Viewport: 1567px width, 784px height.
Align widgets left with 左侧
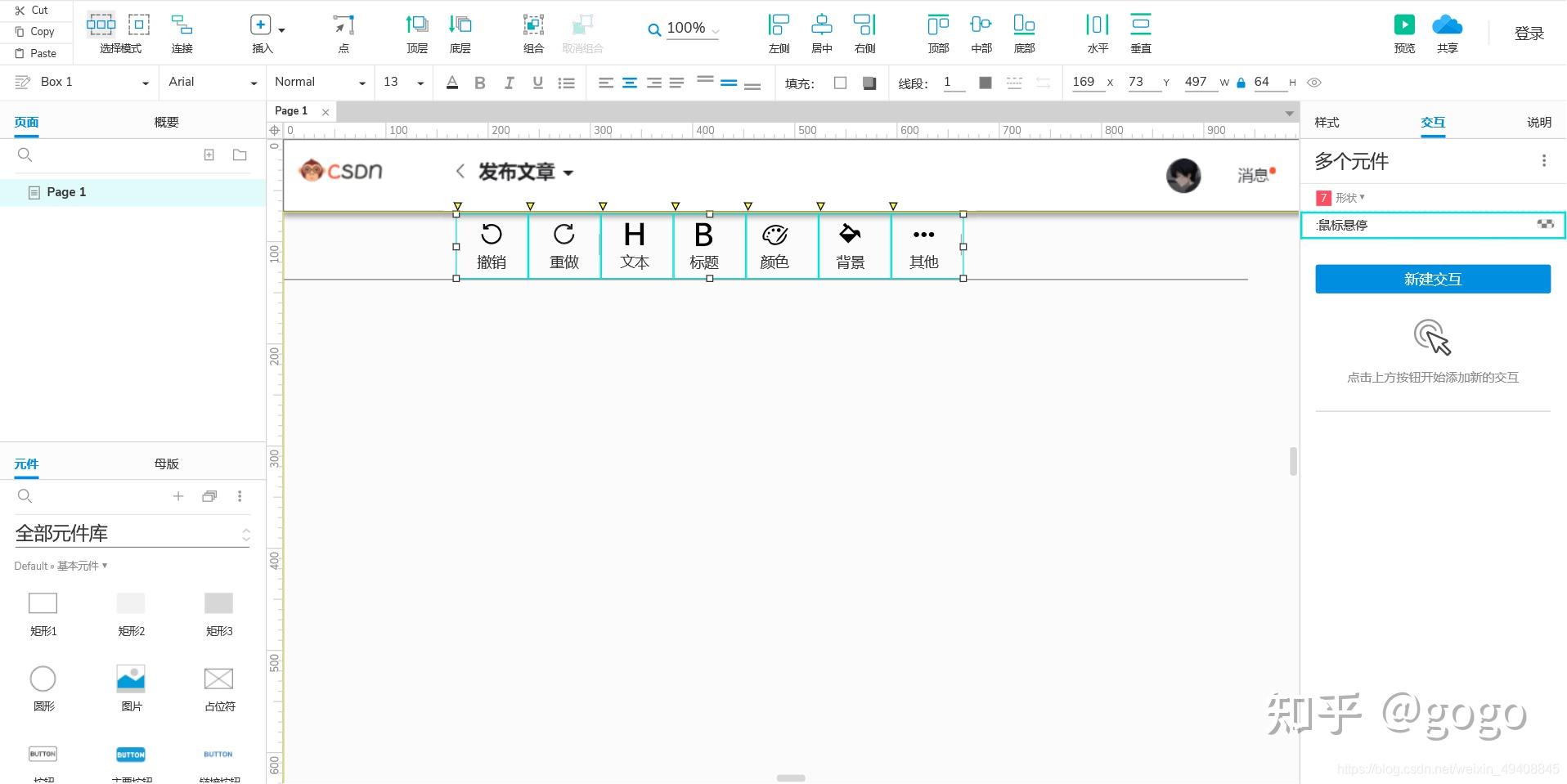(x=779, y=34)
